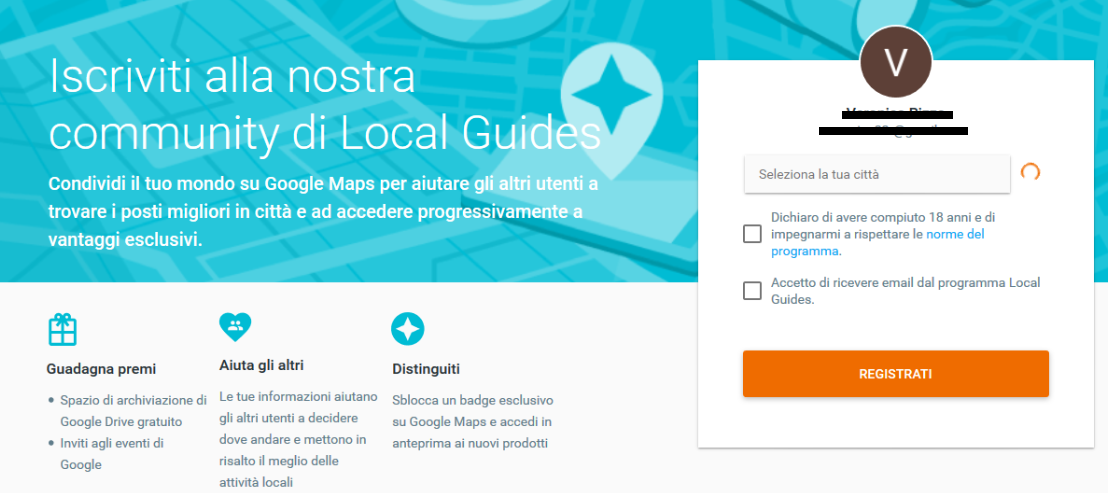Open the Seleziona la tua città field
The image size is (1108, 493).
point(877,174)
